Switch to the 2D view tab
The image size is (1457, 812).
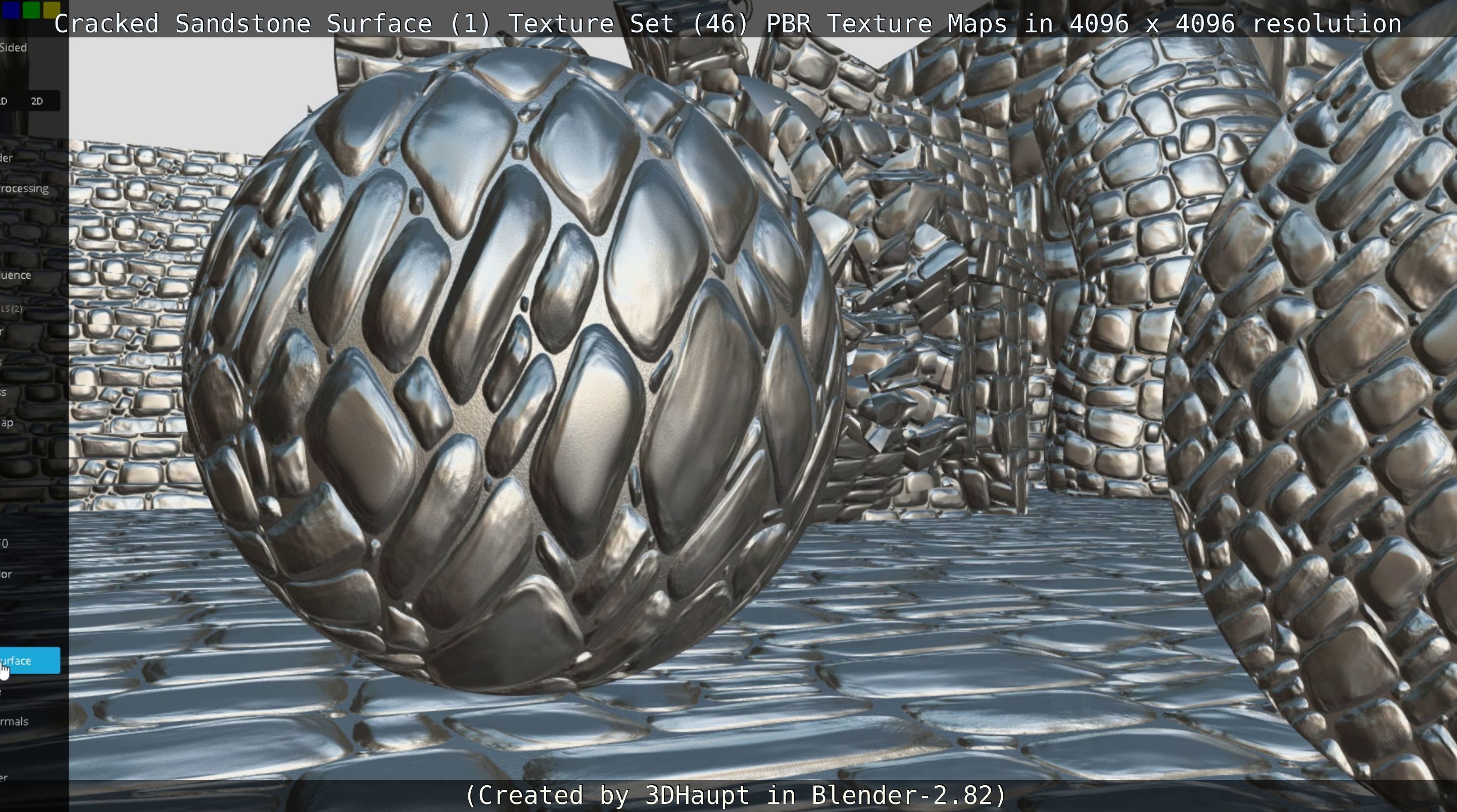coord(37,101)
